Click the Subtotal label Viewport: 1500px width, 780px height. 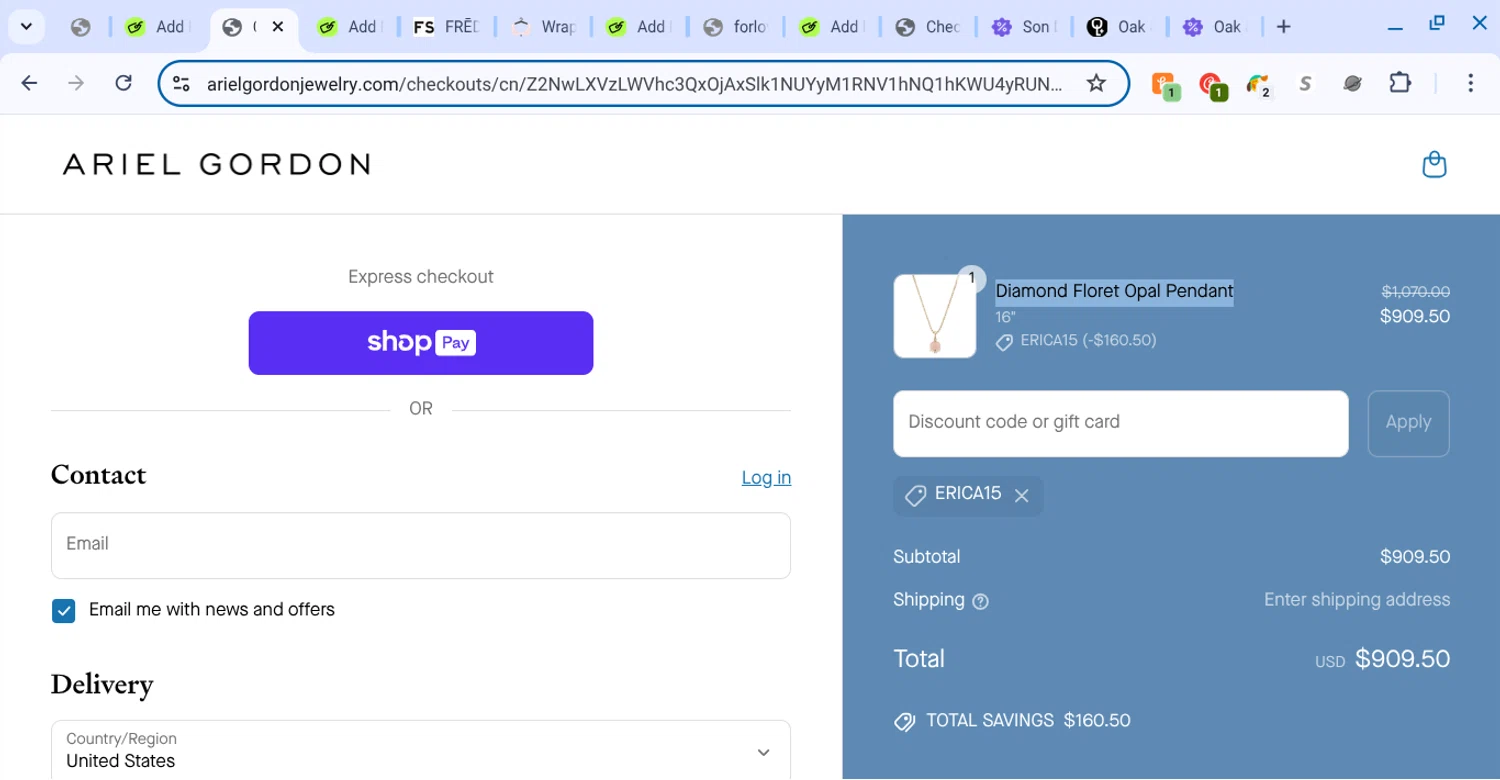click(x=926, y=557)
